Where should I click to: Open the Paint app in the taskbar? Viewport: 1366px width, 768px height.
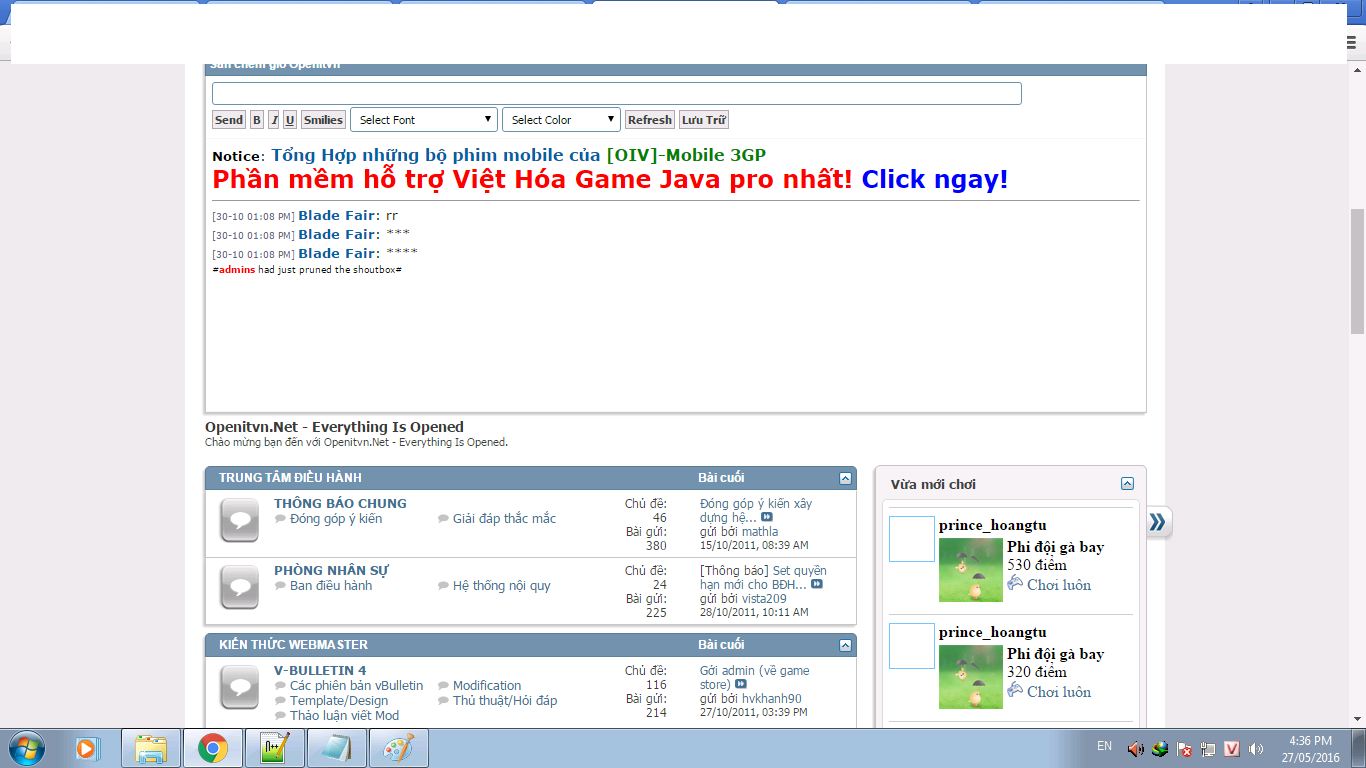pos(399,748)
